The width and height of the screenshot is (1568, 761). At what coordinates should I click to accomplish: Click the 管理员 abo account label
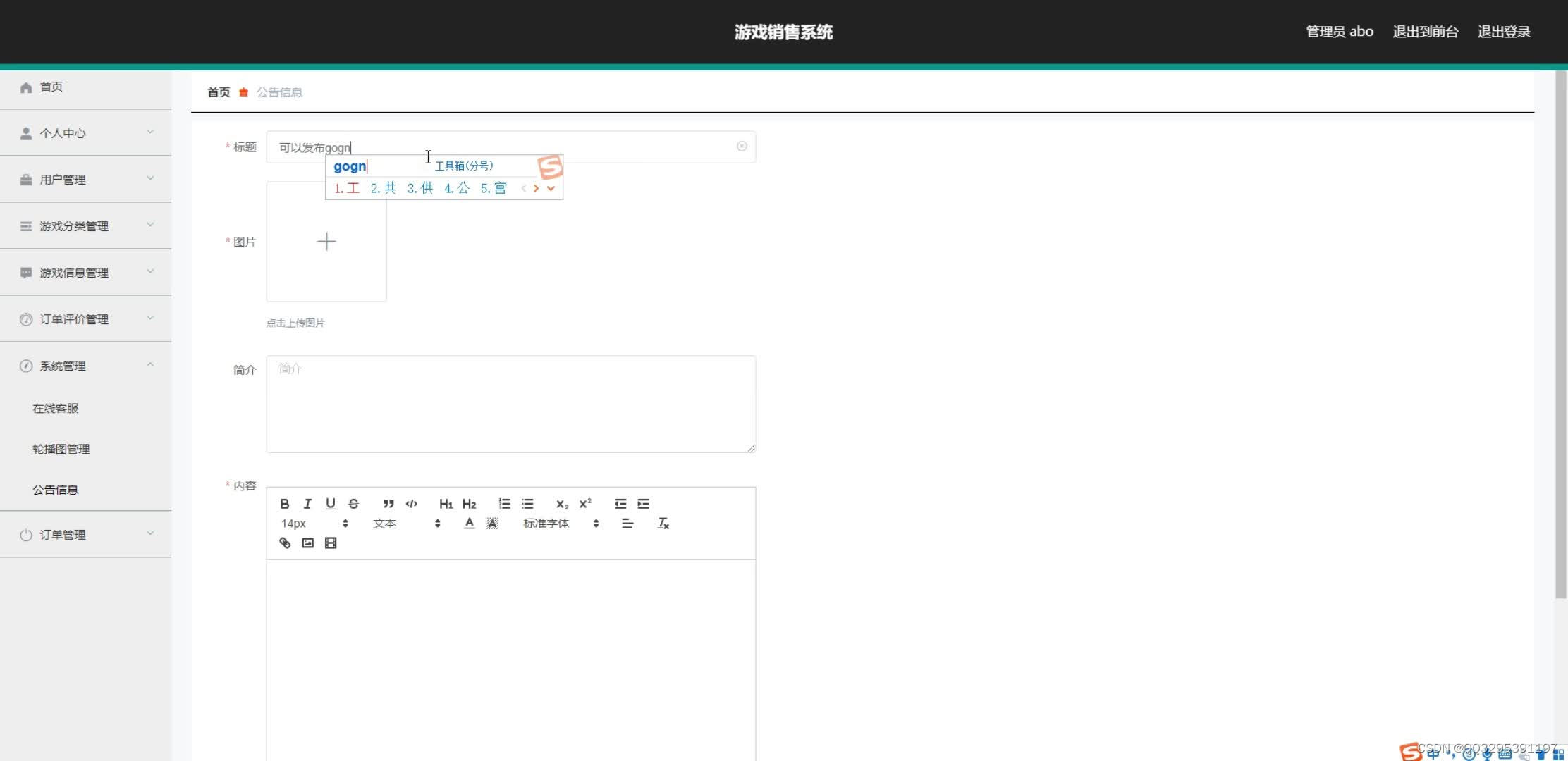(x=1340, y=32)
